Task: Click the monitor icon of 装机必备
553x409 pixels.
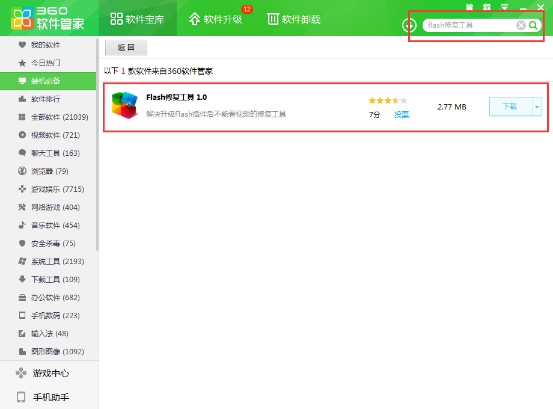Action: pyautogui.click(x=22, y=81)
